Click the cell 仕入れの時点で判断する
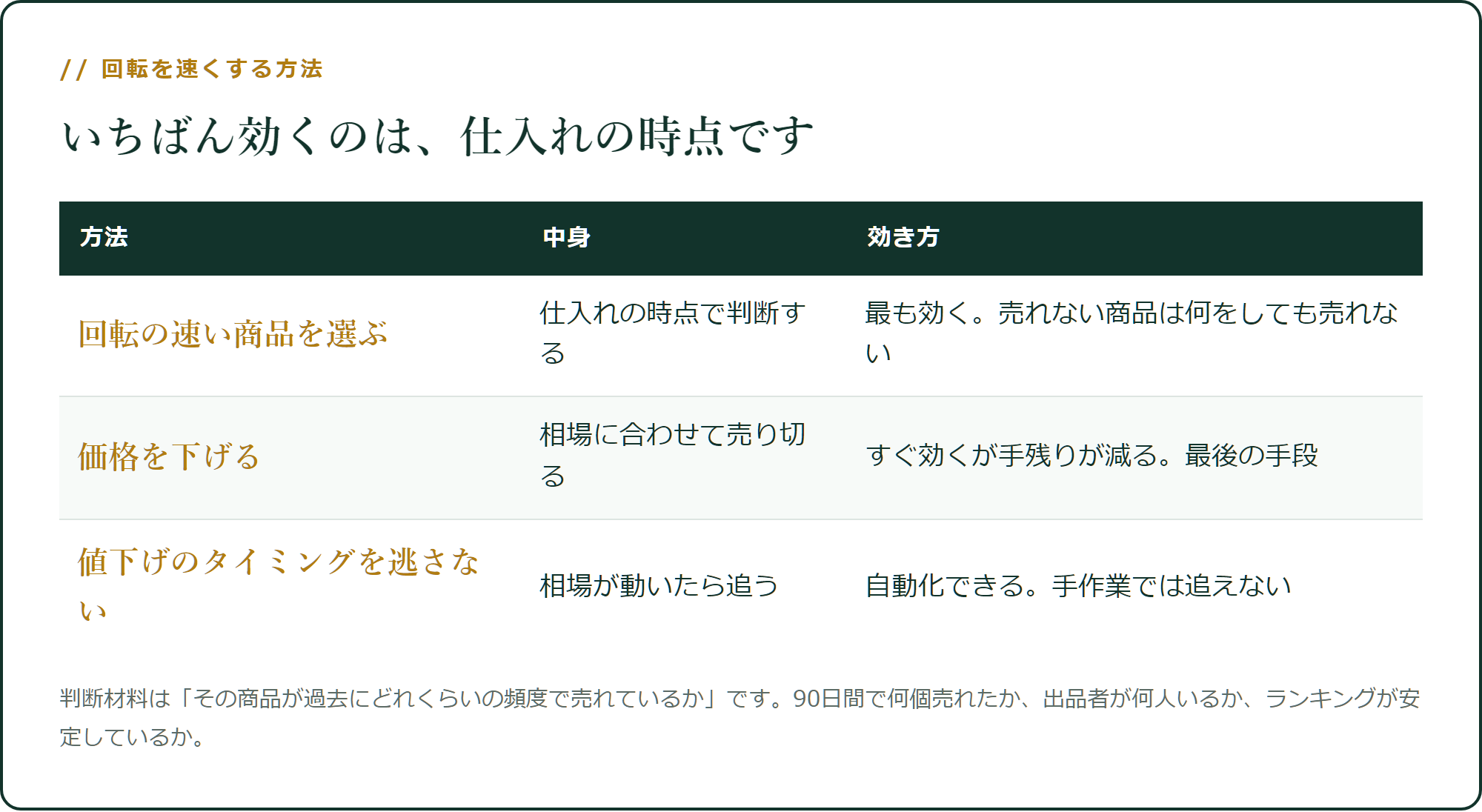This screenshot has width=1482, height=812. pos(673,333)
